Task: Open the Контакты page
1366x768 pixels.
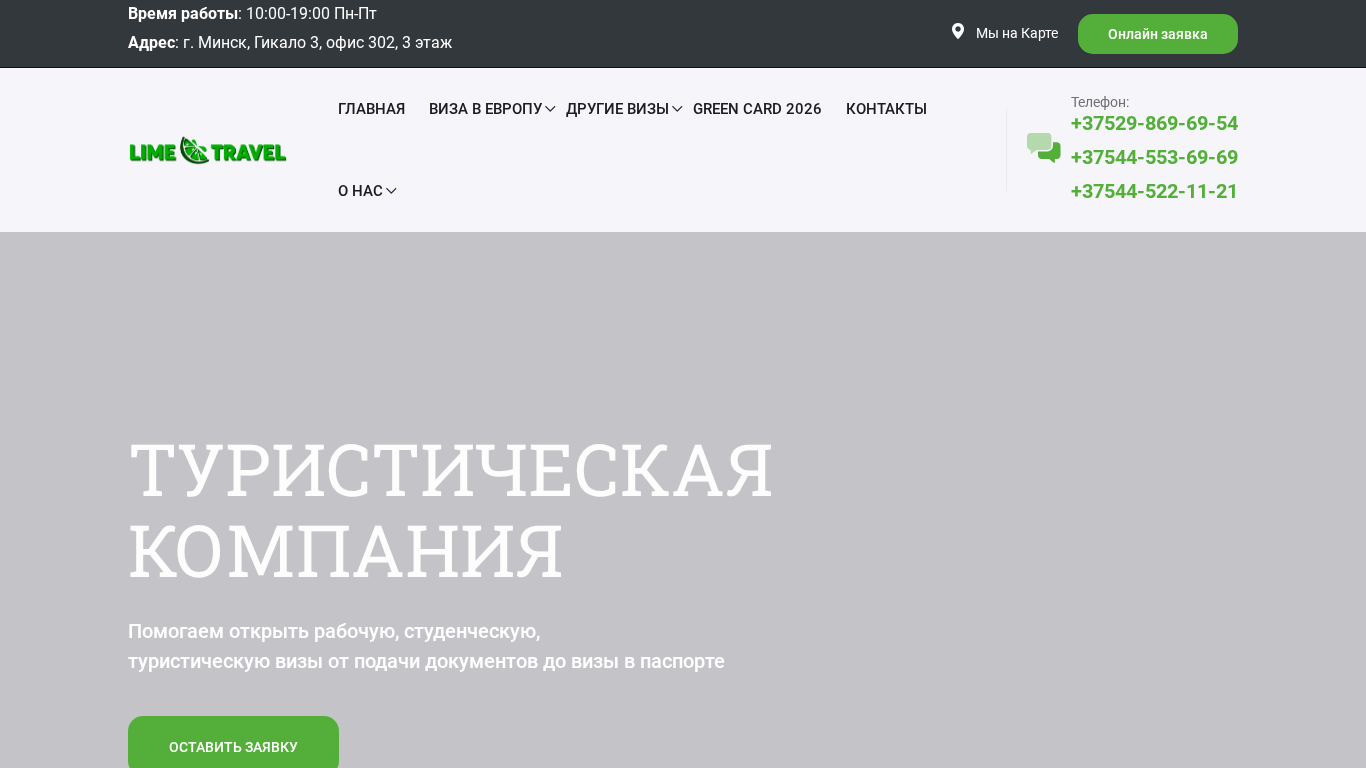Action: [886, 109]
